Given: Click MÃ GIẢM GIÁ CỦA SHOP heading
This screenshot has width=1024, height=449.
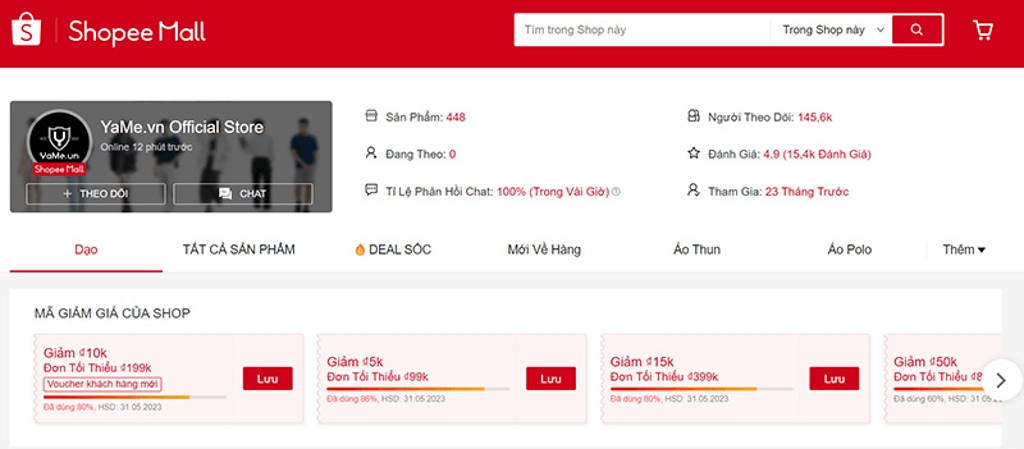Looking at the screenshot, I should pyautogui.click(x=112, y=314).
